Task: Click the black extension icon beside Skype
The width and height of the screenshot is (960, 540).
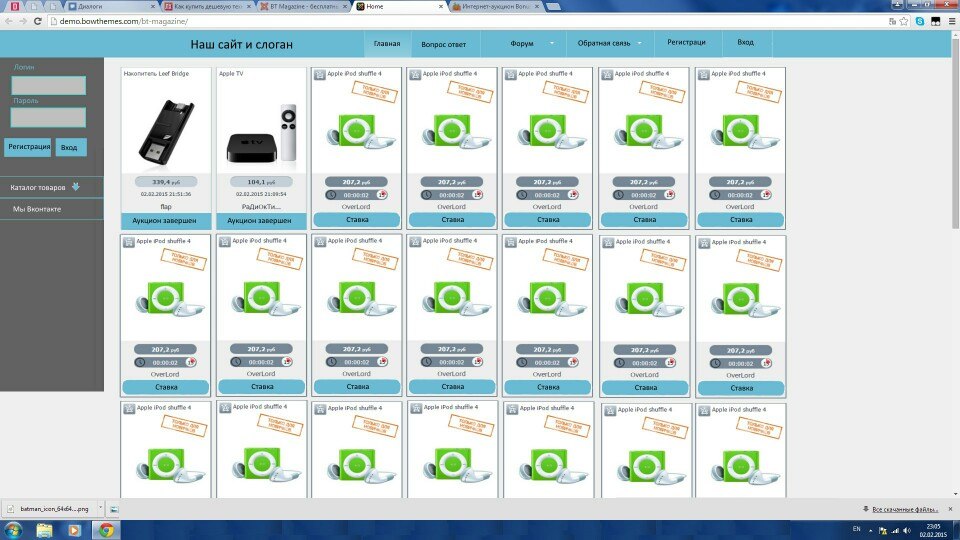Action: tap(936, 21)
